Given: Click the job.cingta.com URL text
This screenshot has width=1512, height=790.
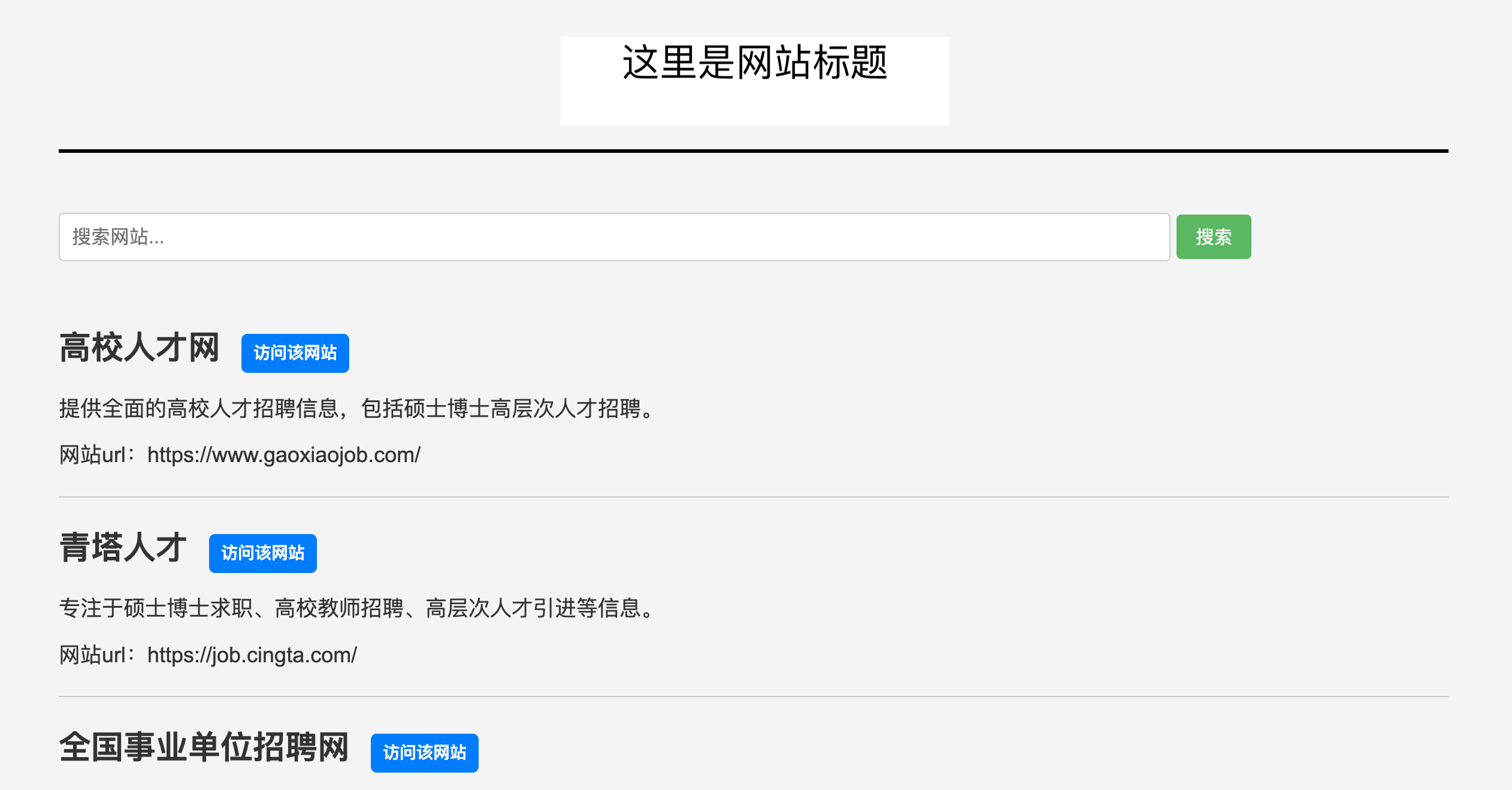Looking at the screenshot, I should [x=252, y=655].
